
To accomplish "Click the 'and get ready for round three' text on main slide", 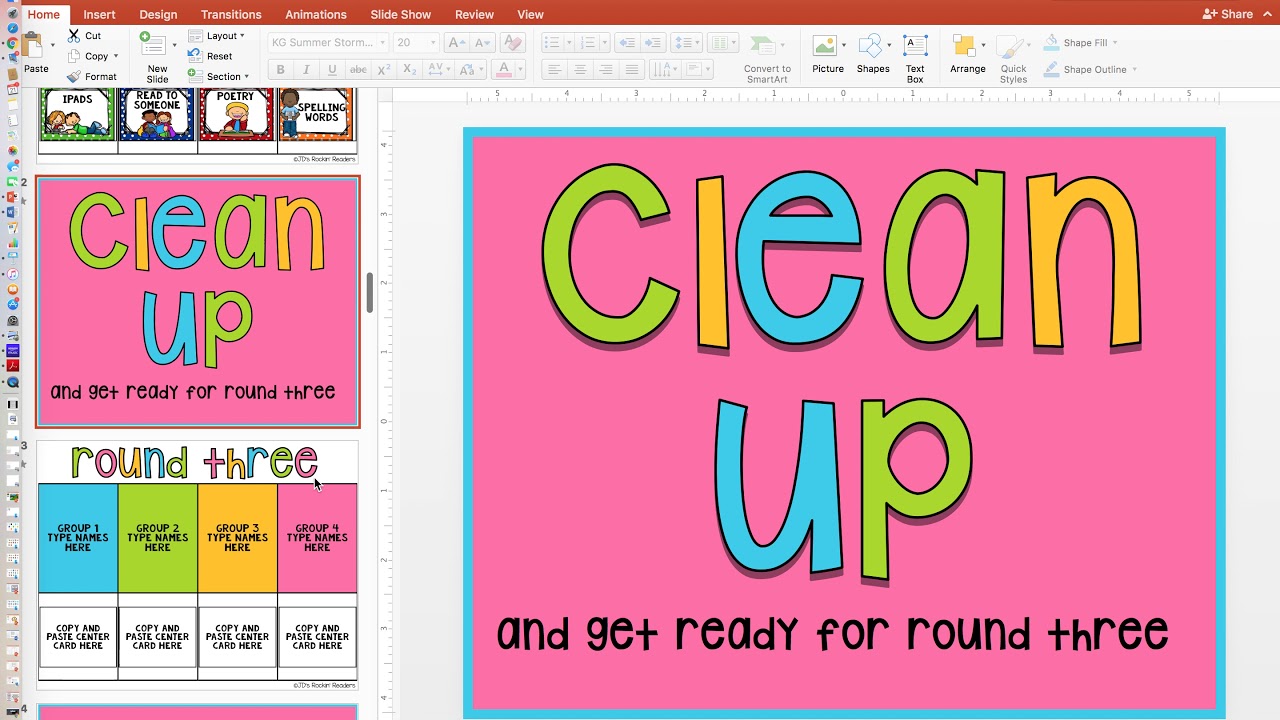I will tap(832, 633).
